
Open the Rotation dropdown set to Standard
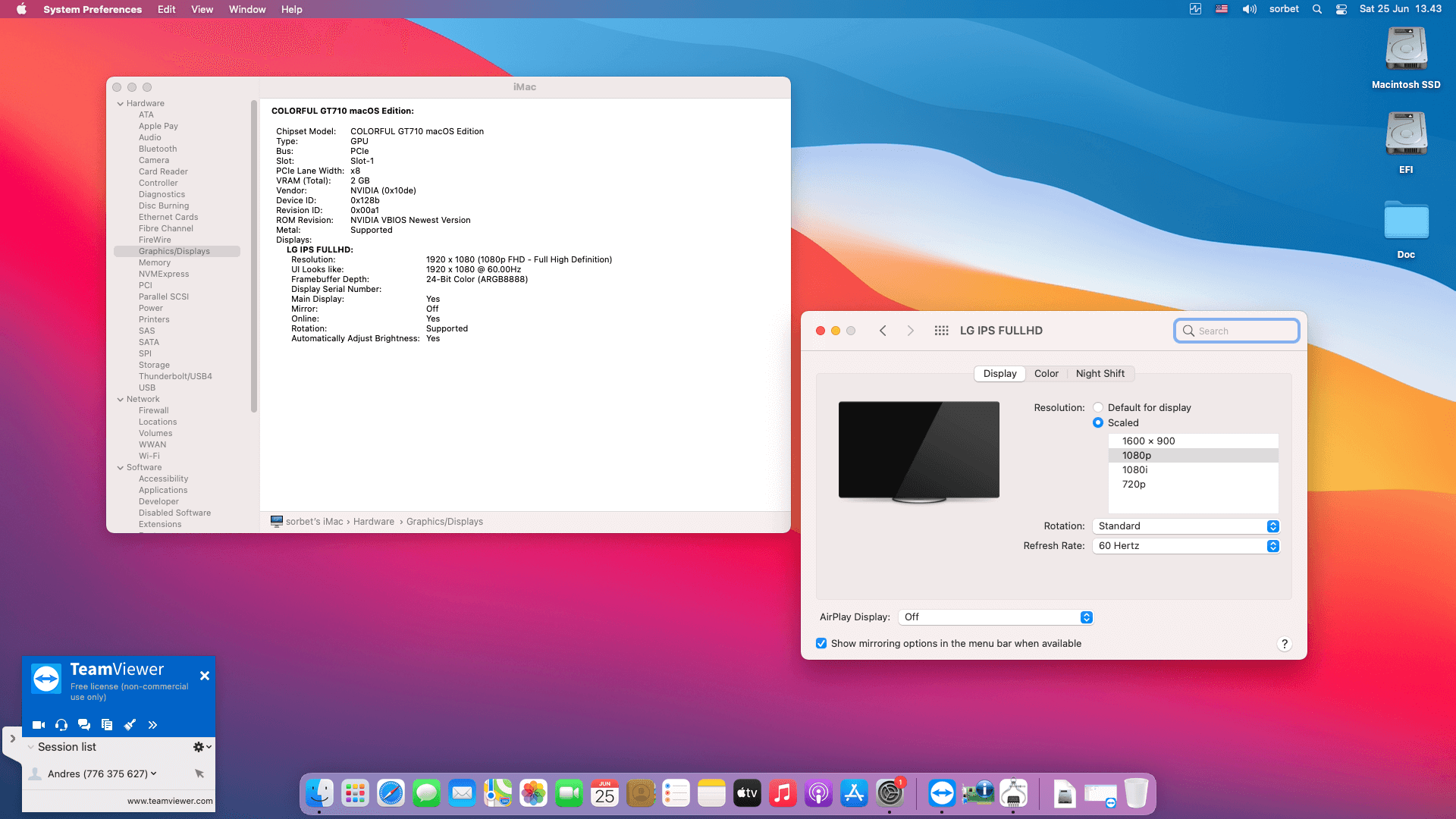tap(1186, 526)
